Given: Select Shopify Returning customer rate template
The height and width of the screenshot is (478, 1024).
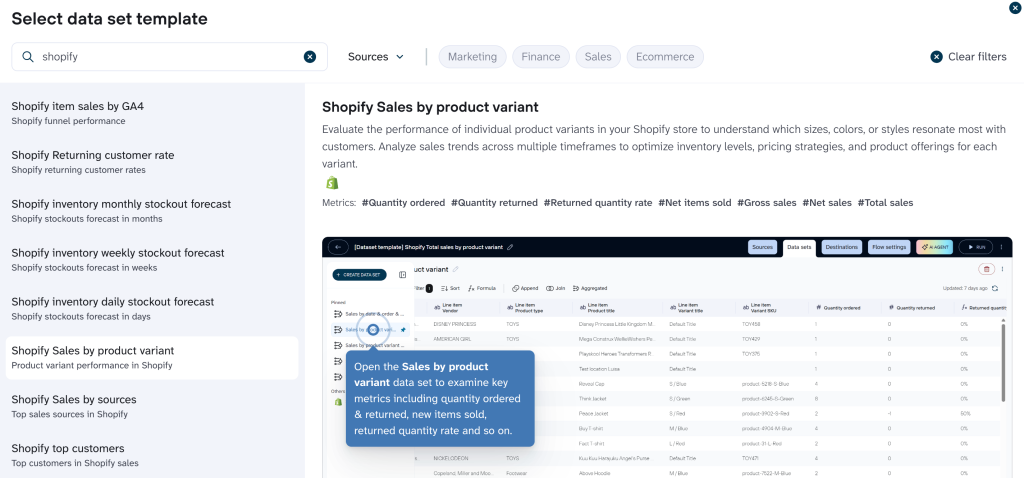Looking at the screenshot, I should pyautogui.click(x=152, y=161).
